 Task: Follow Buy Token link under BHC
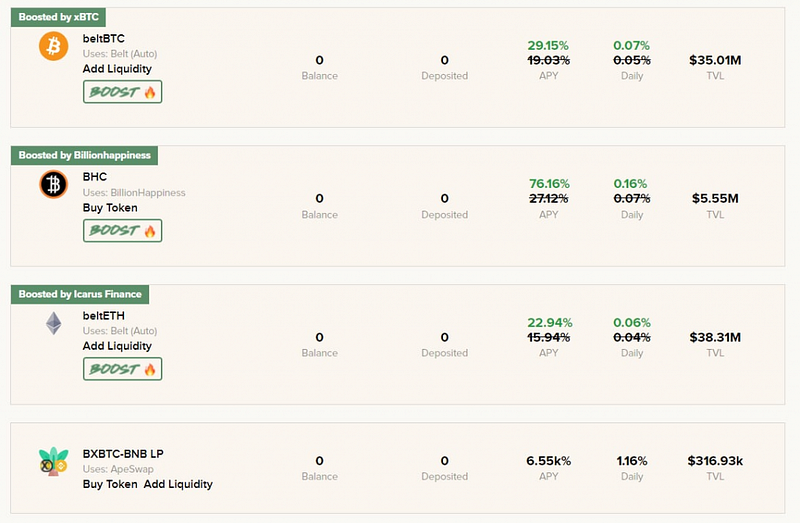(x=110, y=208)
